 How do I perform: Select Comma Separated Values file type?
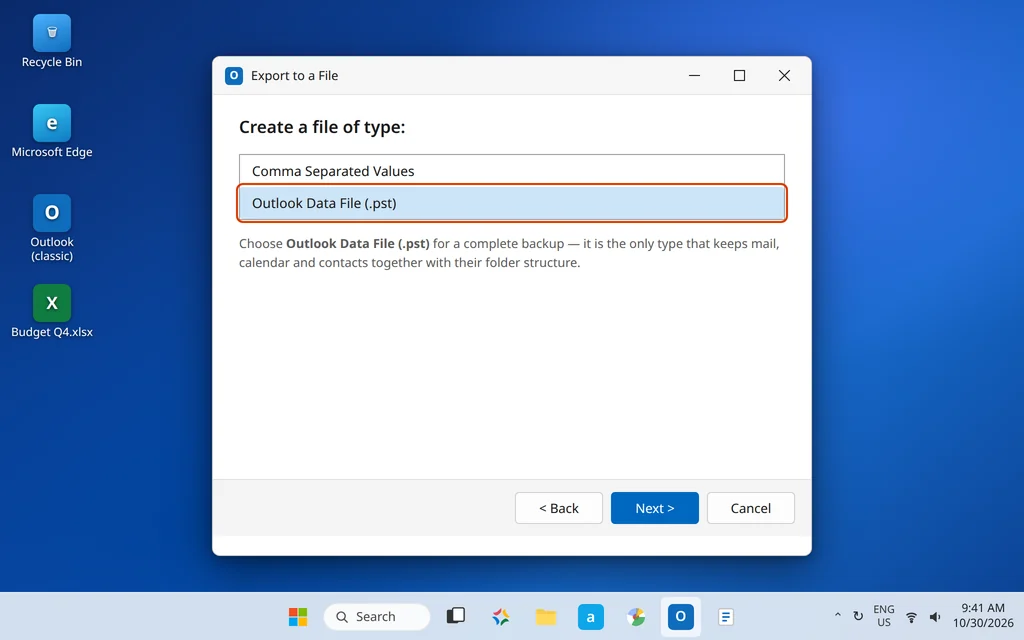(511, 170)
